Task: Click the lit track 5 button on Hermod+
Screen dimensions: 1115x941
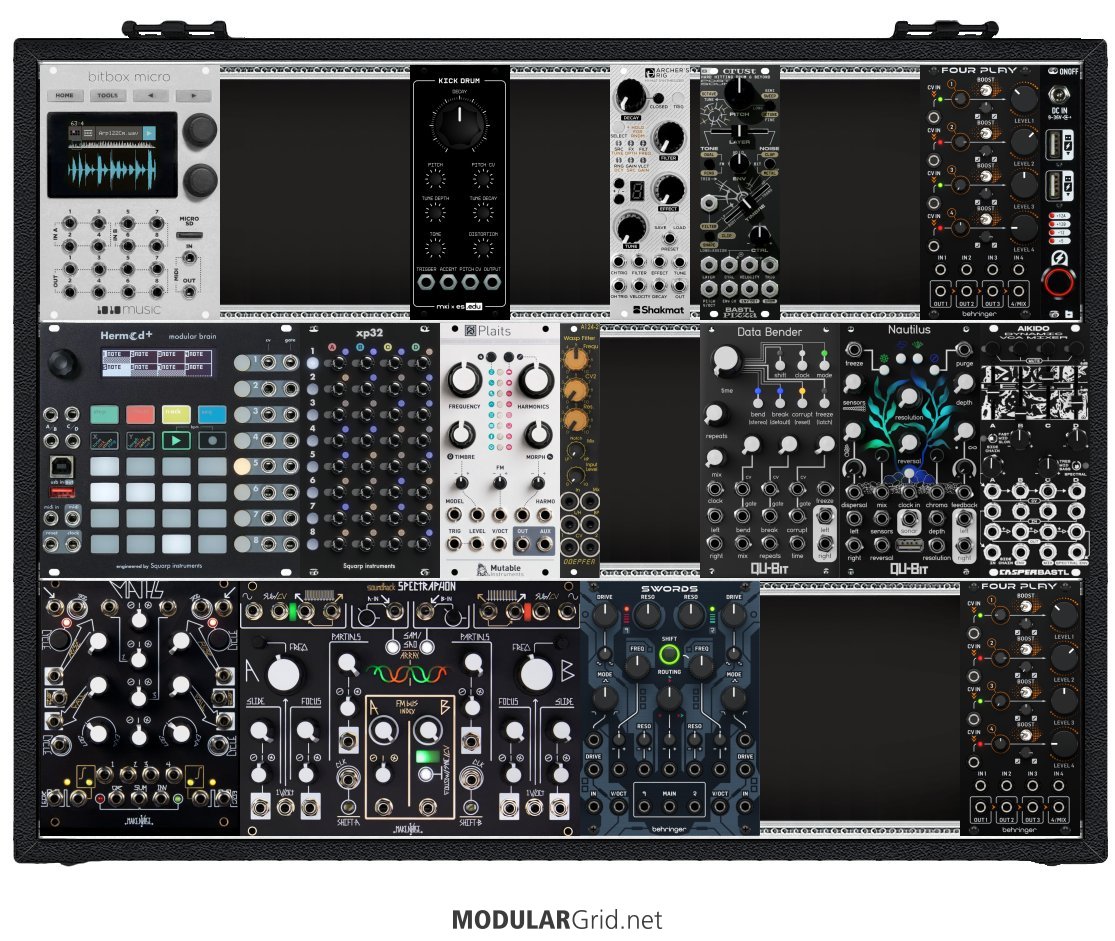Action: pos(242,466)
